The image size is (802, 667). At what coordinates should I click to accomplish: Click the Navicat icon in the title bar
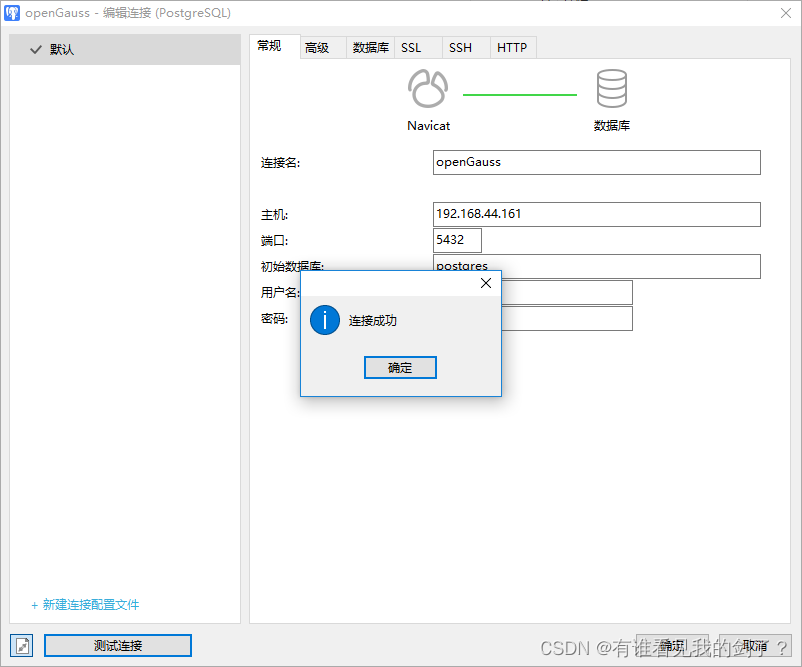click(14, 12)
